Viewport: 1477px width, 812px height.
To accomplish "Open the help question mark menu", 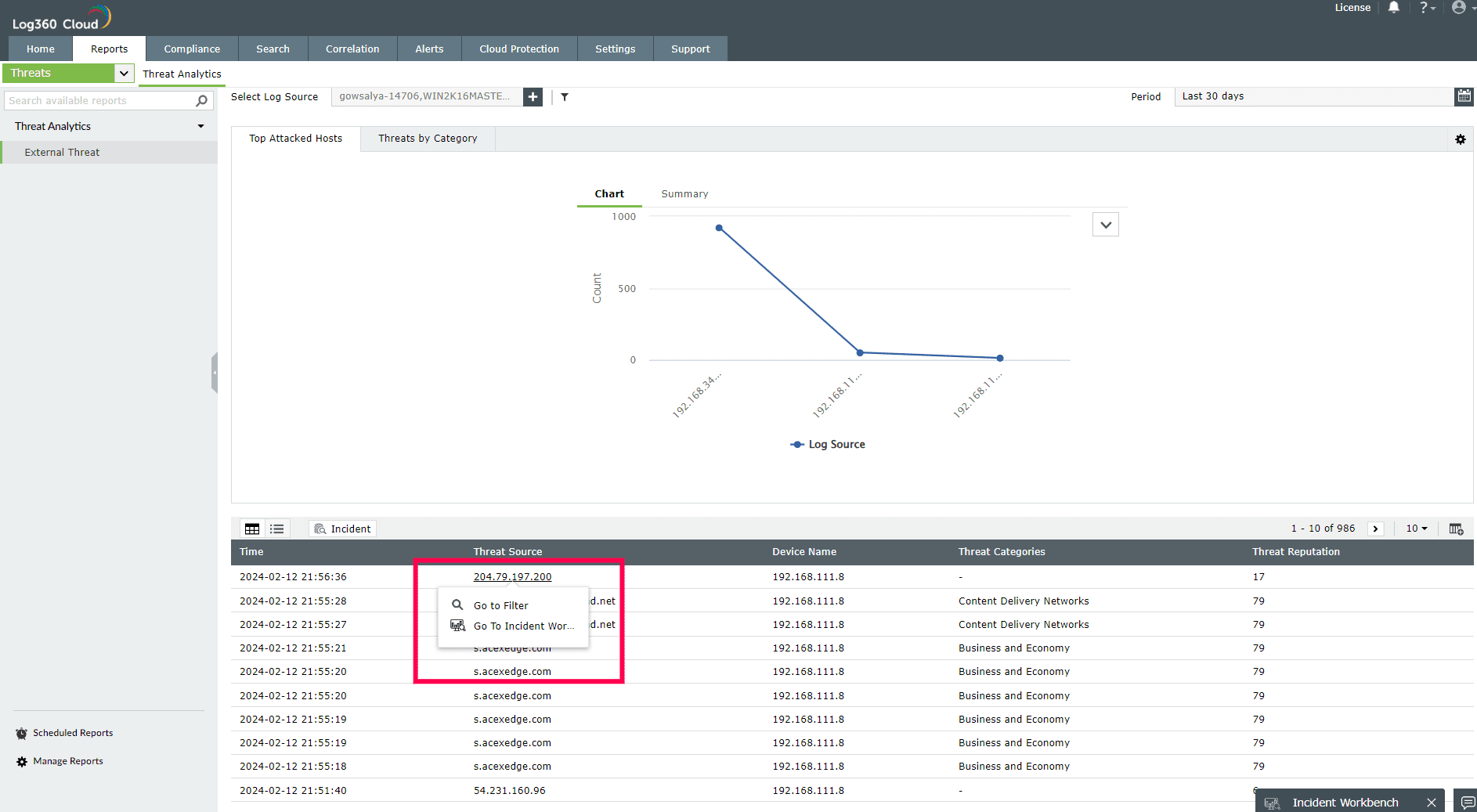I will pos(1427,8).
